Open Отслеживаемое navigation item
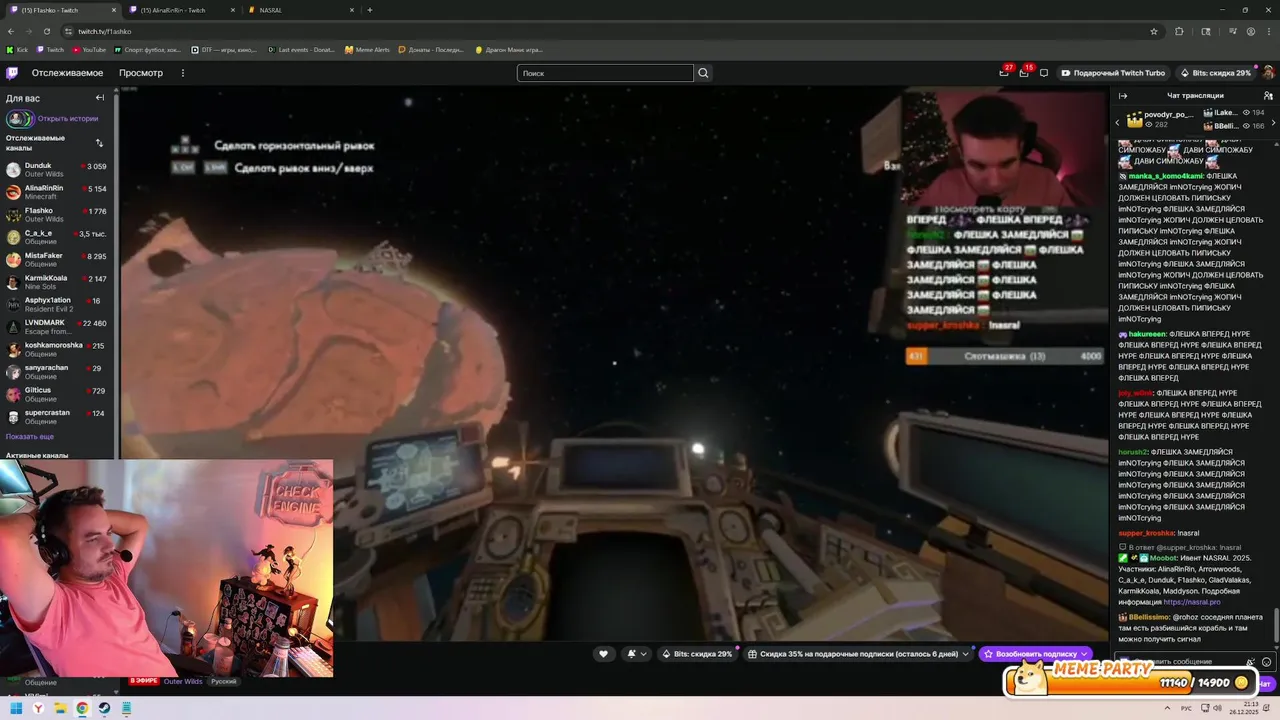Viewport: 1280px width, 720px height. point(67,73)
